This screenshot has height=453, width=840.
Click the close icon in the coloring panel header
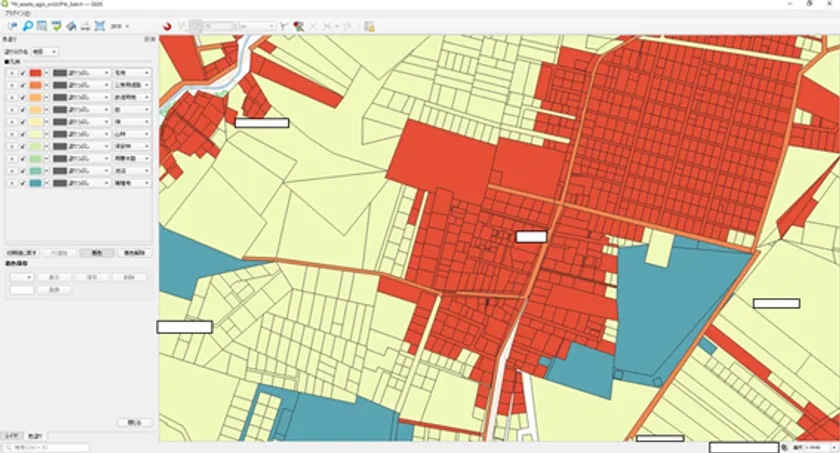pyautogui.click(x=153, y=39)
